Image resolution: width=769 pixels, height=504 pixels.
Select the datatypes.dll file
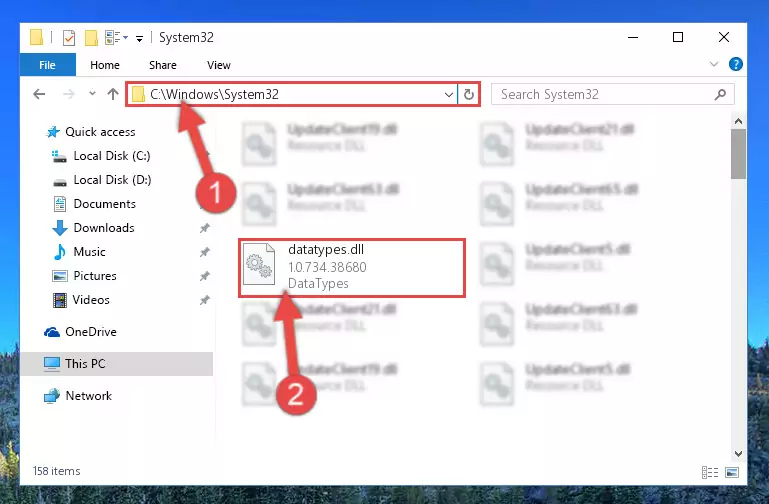(x=352, y=268)
